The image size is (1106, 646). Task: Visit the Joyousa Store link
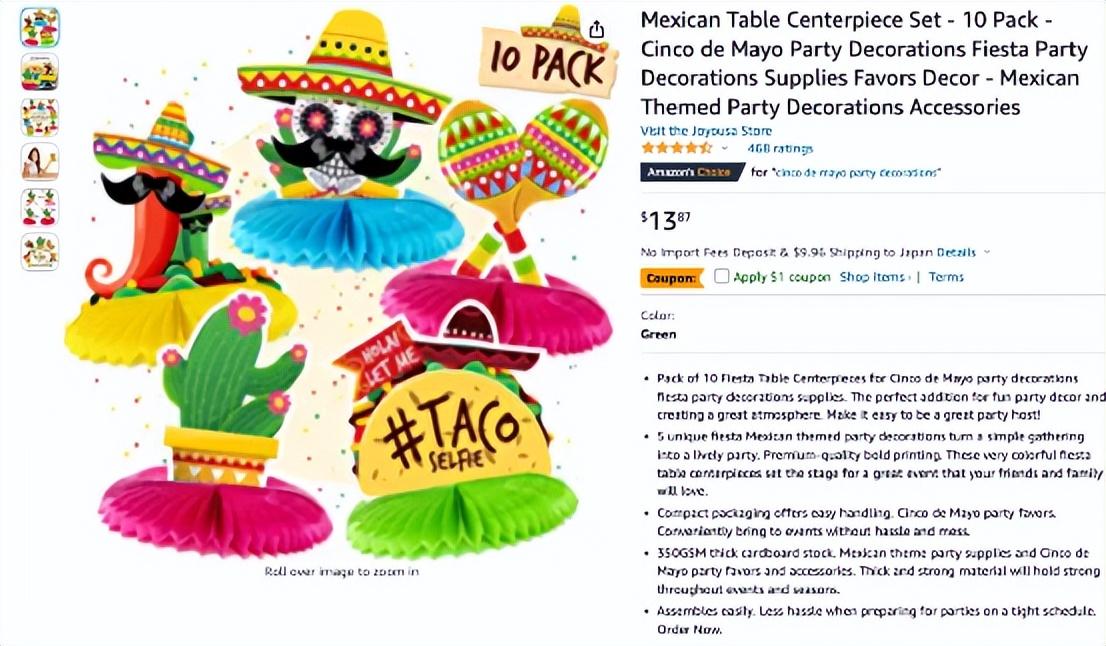point(706,130)
